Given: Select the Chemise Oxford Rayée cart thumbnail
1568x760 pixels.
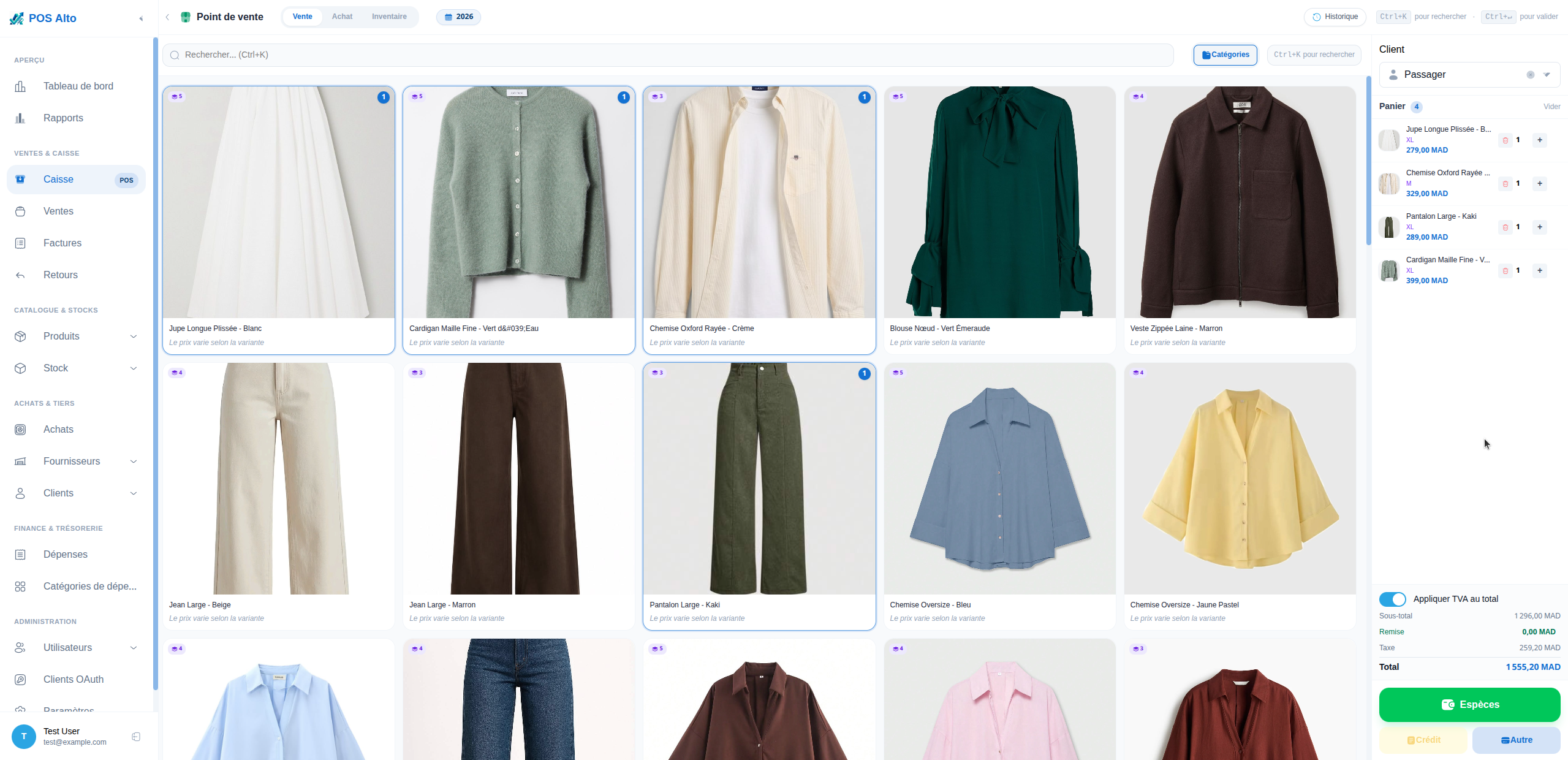Looking at the screenshot, I should click(x=1389, y=184).
